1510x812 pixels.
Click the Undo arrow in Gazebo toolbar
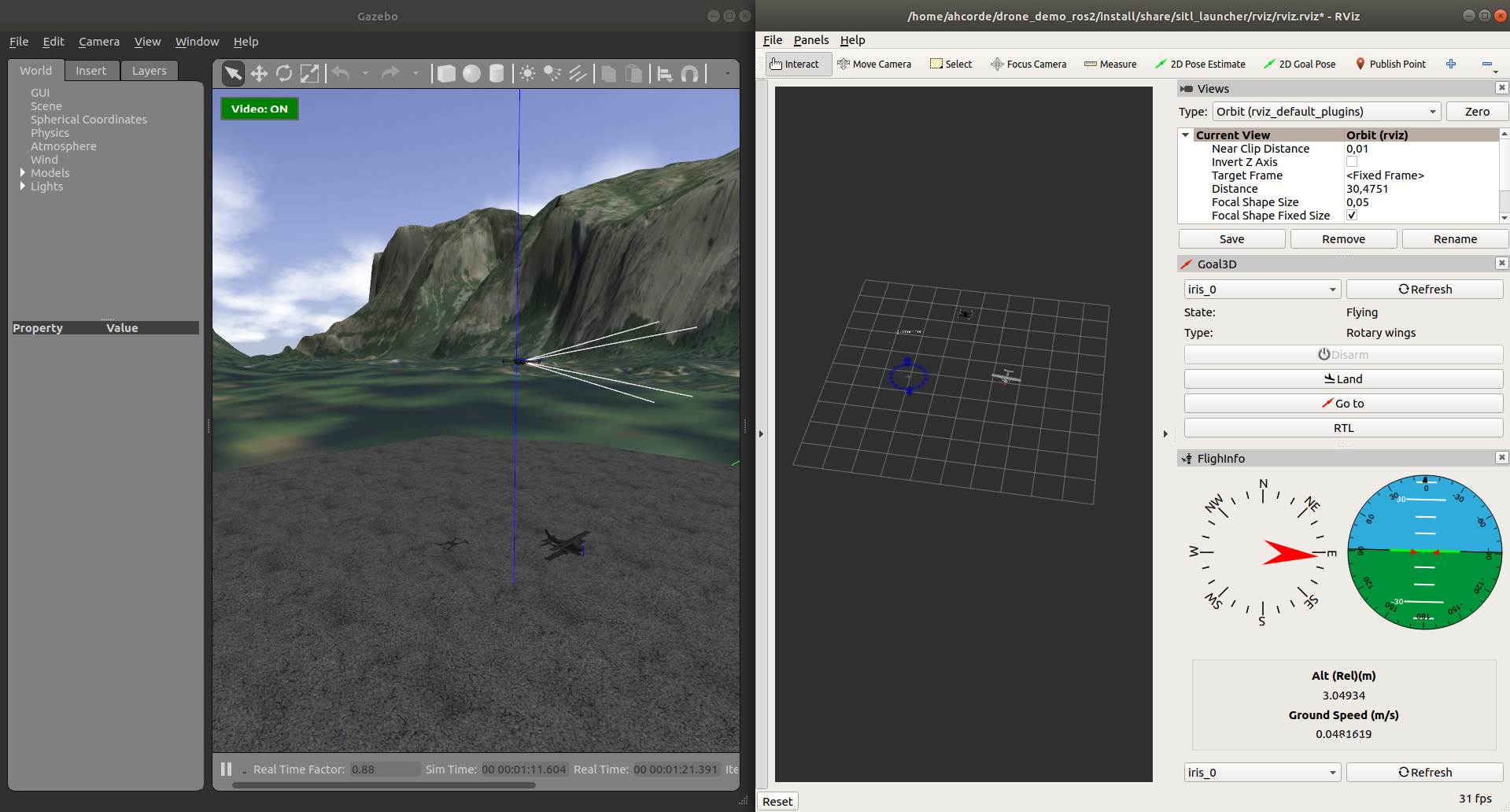pos(341,73)
